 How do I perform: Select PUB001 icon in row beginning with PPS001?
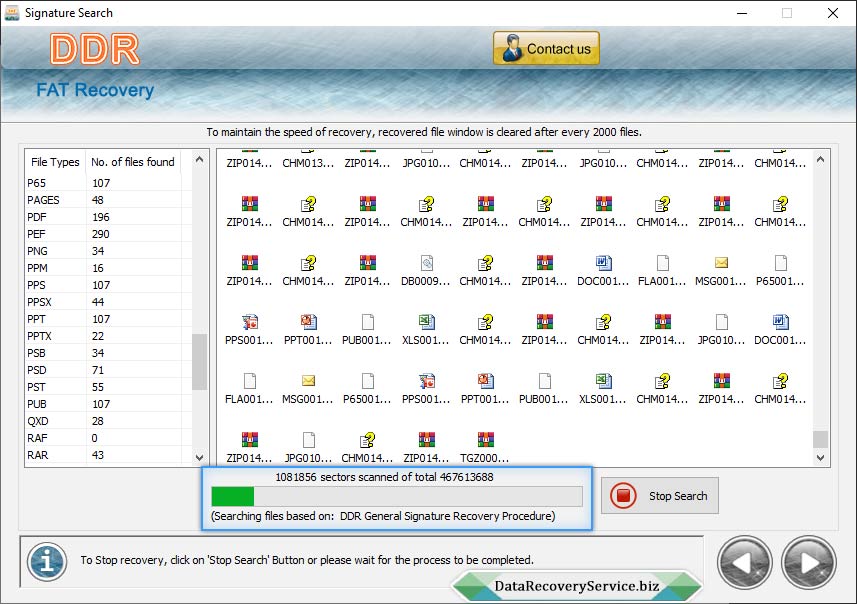pyautogui.click(x=367, y=322)
